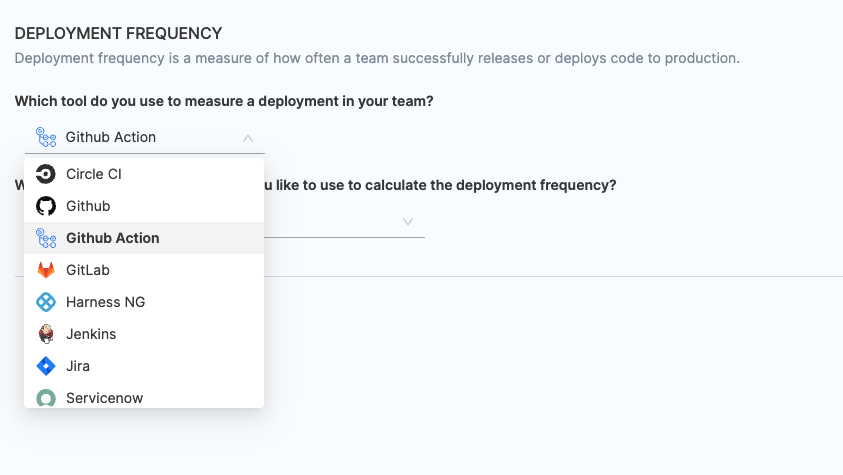Click the highlighted Github Action workflow icon

(46, 238)
